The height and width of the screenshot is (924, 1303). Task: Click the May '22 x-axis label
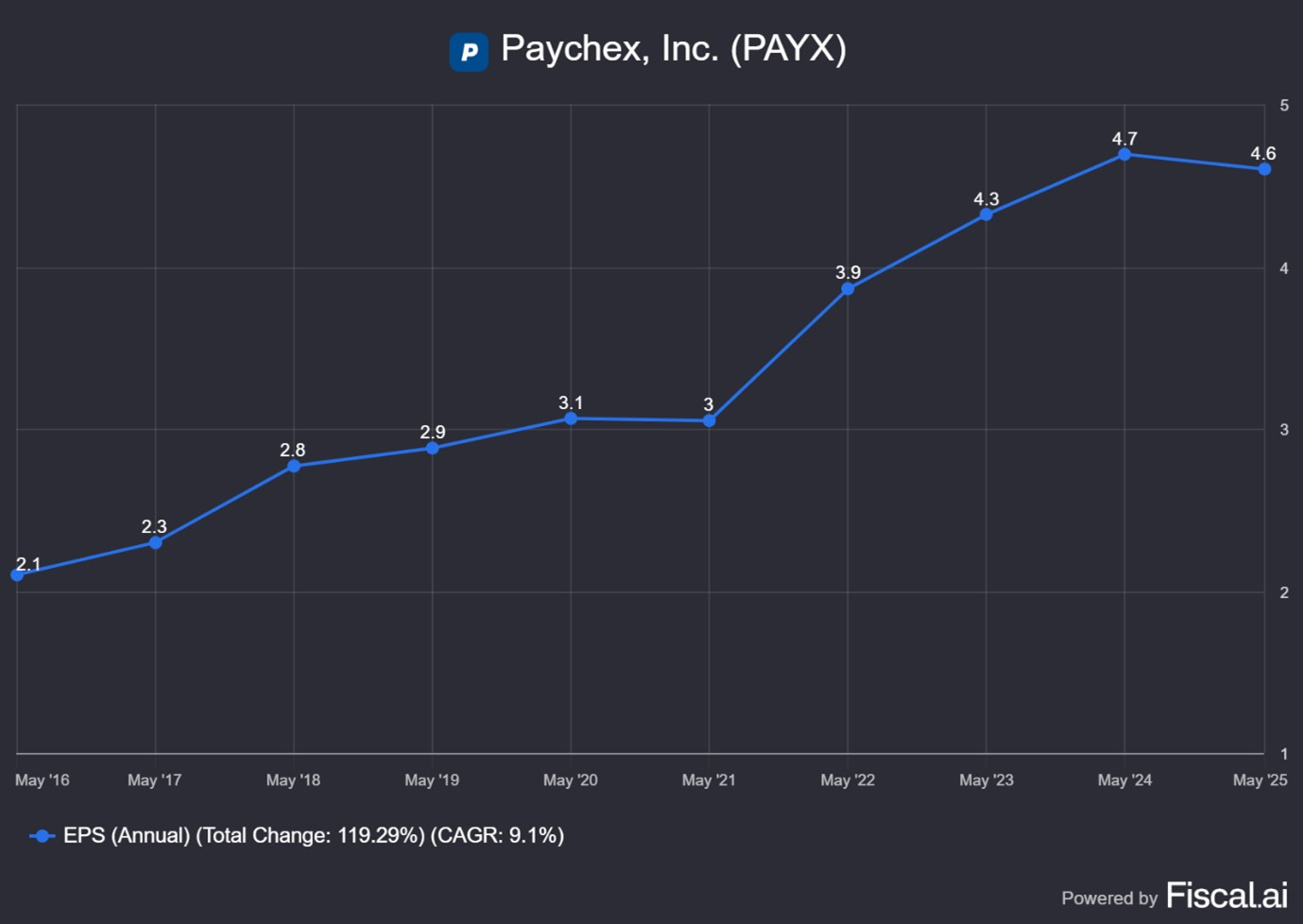(x=848, y=780)
